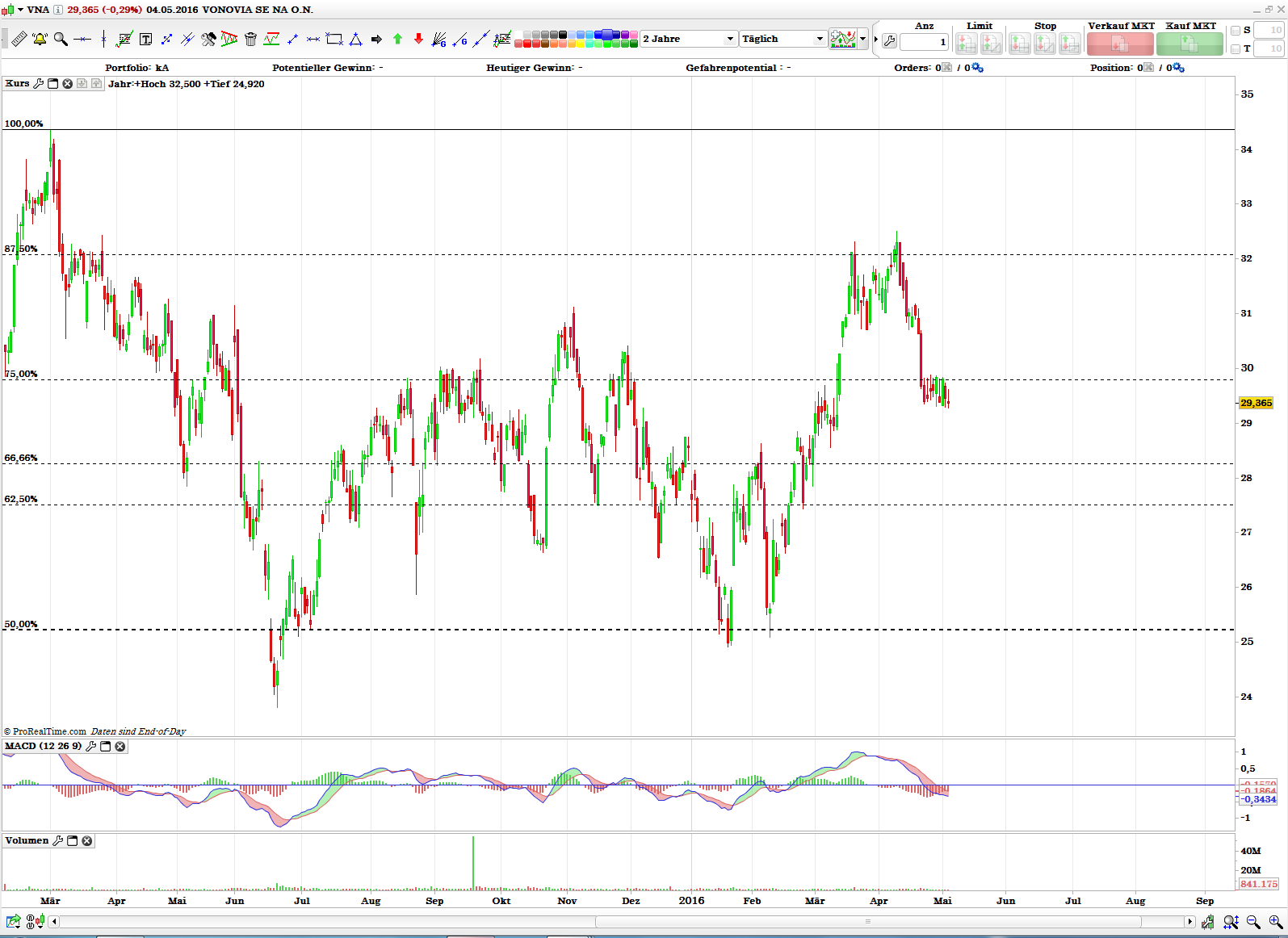Enable the T checkbox
The width and height of the screenshot is (1288, 938).
[1236, 49]
